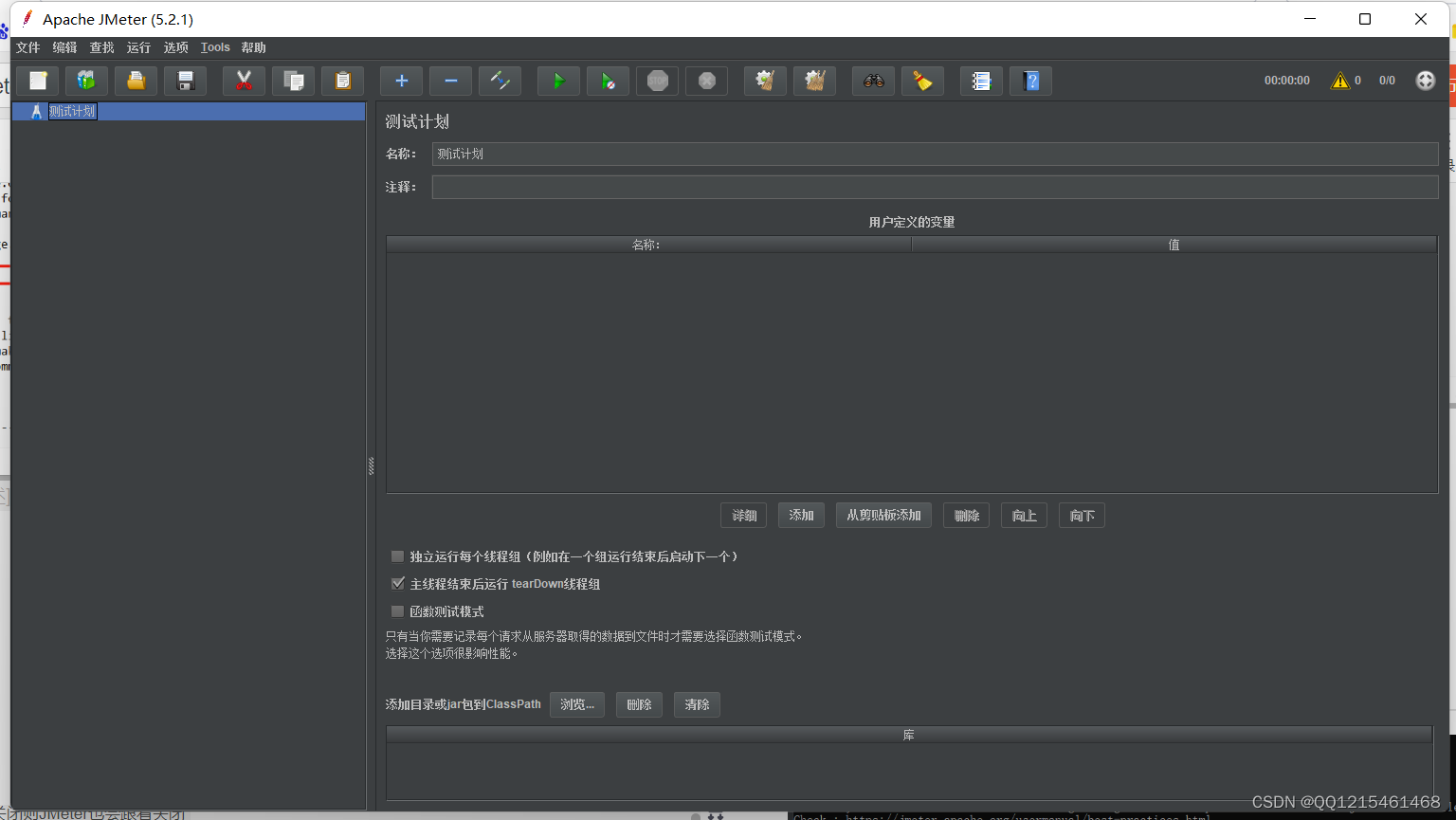Click the 向上 move-up button
The width and height of the screenshot is (1456, 820).
[1024, 516]
